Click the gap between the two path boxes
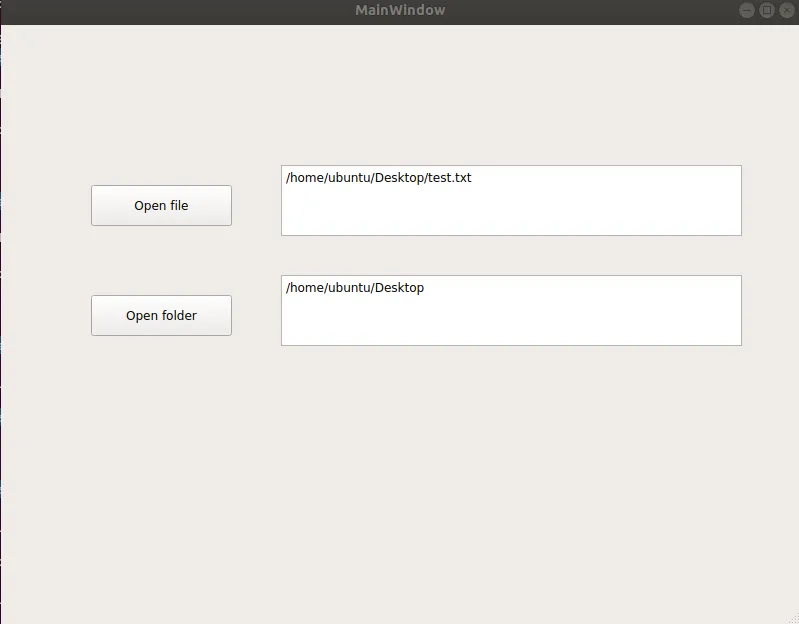This screenshot has height=624, width=799. (x=511, y=255)
